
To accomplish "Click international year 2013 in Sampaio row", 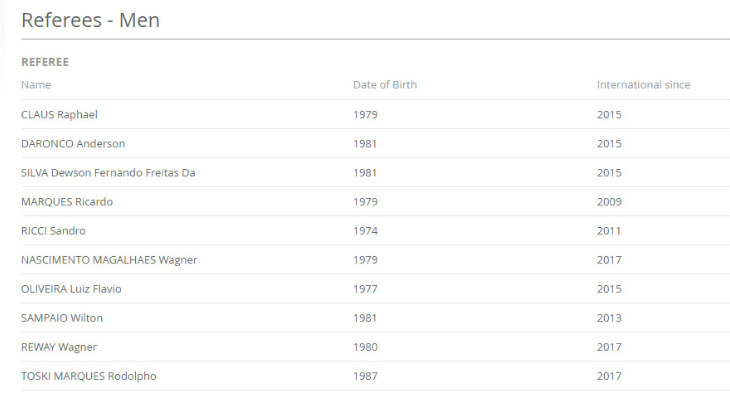I will [609, 317].
